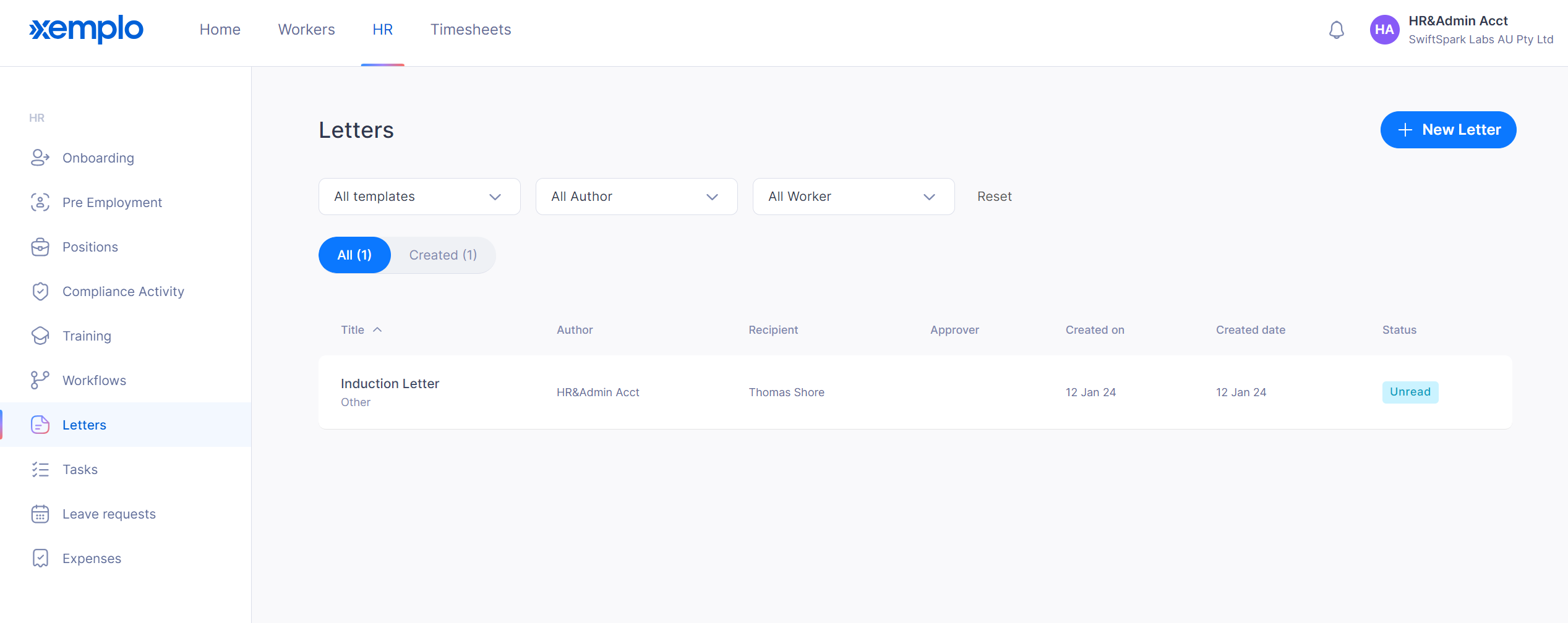The image size is (1568, 623).
Task: Click the Tasks checklist icon
Action: point(40,469)
